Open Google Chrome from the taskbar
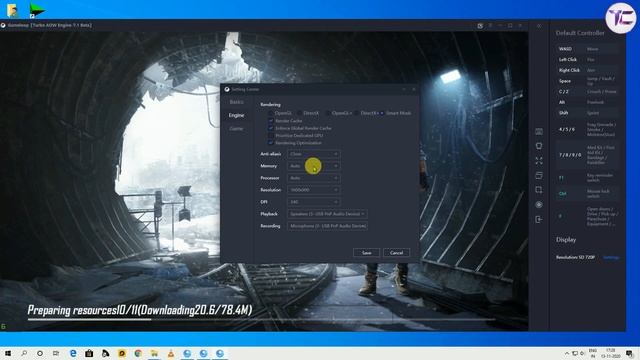This screenshot has height=360, width=640. [138, 353]
